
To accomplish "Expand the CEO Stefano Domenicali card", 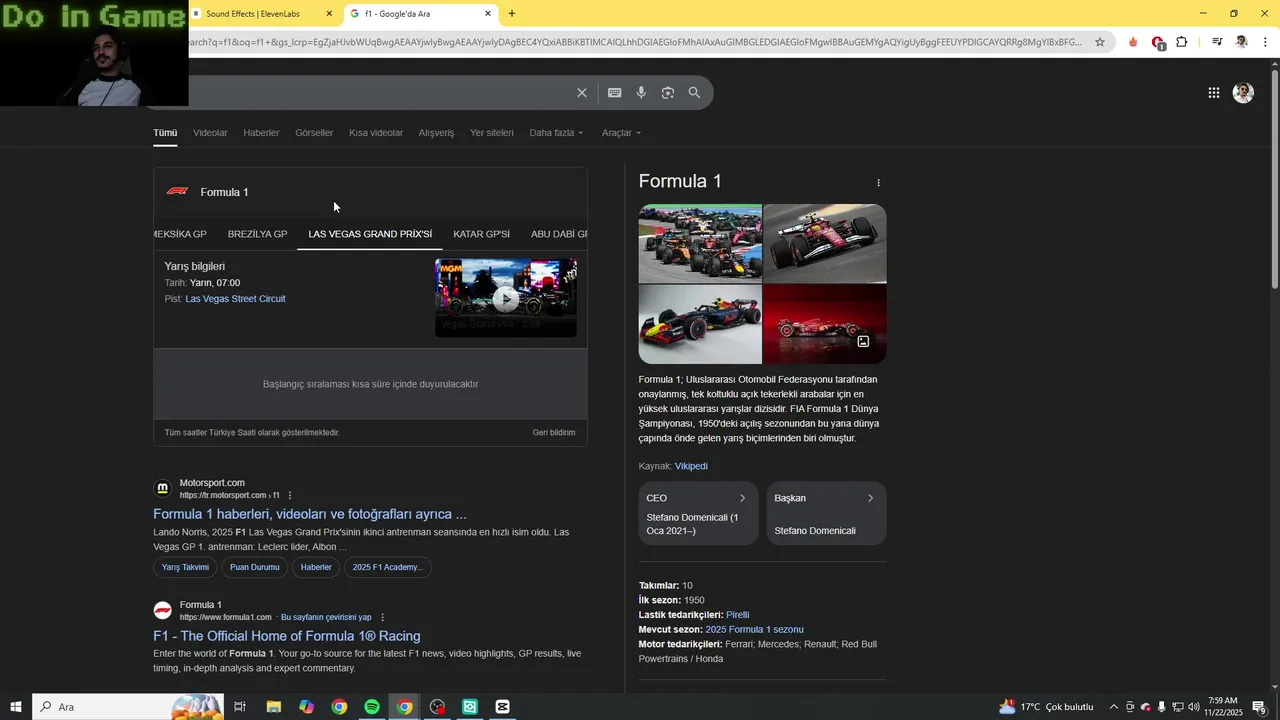I will click(x=698, y=513).
